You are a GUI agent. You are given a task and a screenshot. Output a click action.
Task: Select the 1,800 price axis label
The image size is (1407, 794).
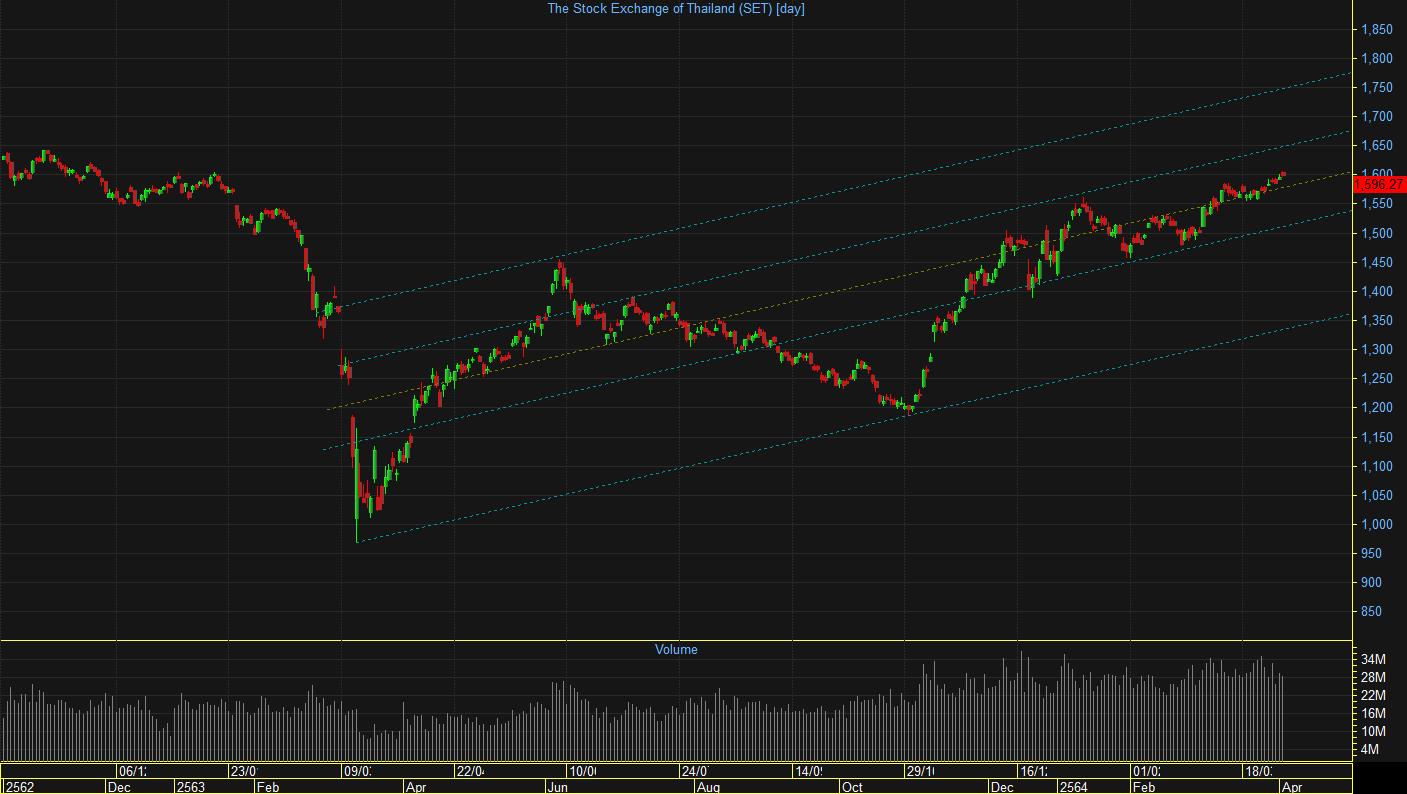[1377, 59]
